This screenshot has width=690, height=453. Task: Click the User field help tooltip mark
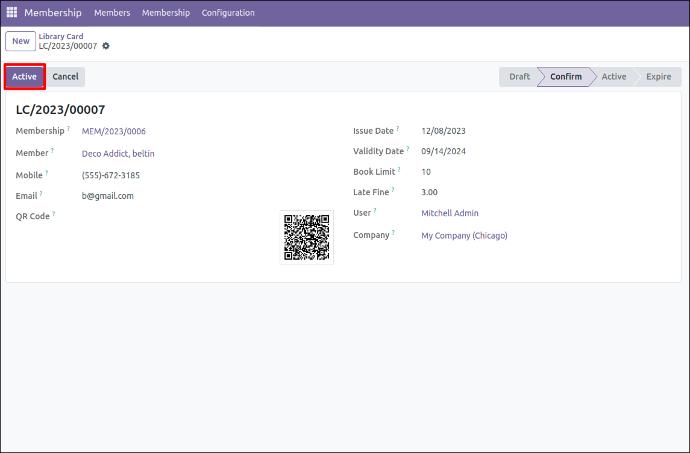tap(375, 210)
